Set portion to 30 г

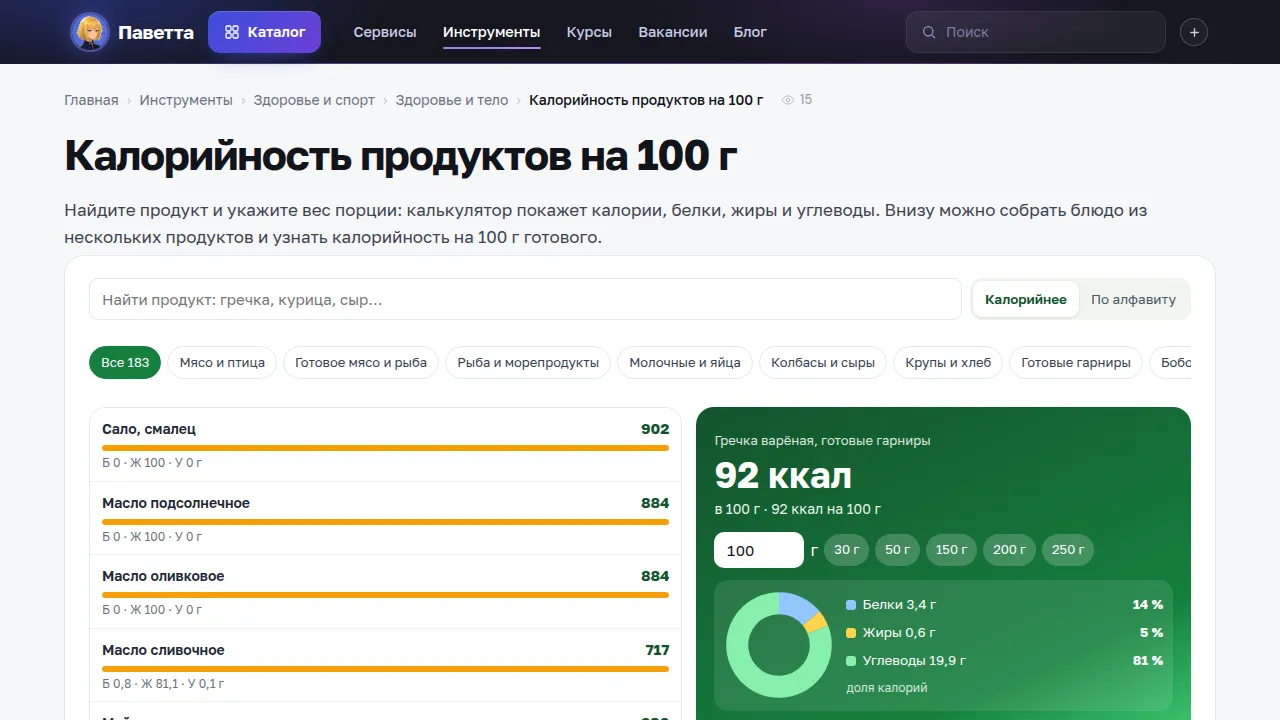pos(846,549)
